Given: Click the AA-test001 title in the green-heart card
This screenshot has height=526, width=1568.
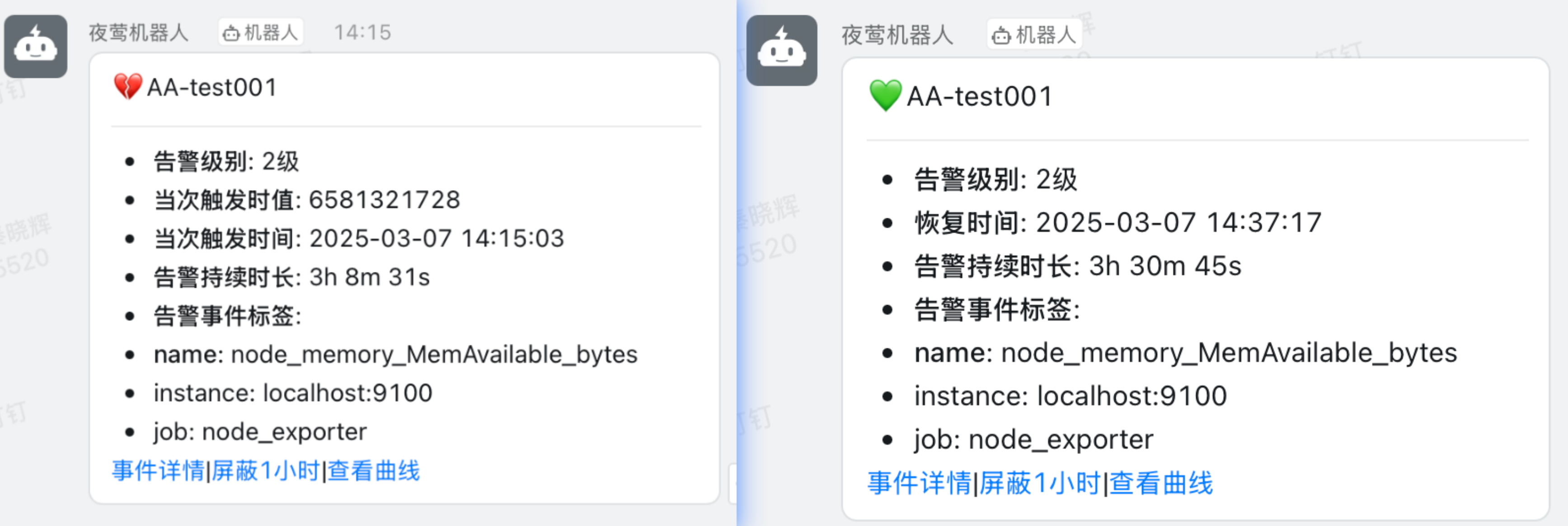Looking at the screenshot, I should (x=979, y=97).
